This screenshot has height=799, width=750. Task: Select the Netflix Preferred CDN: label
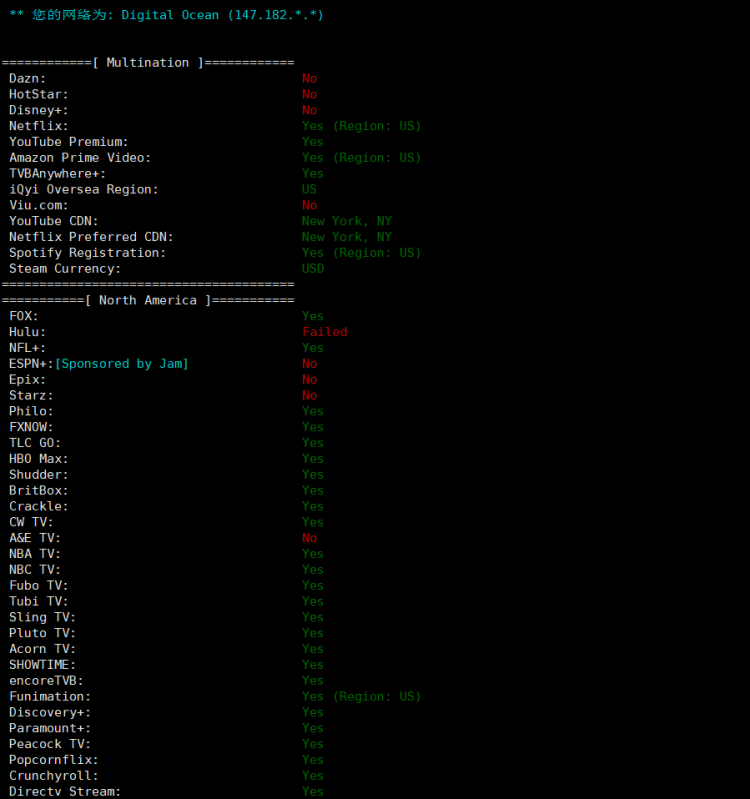91,236
